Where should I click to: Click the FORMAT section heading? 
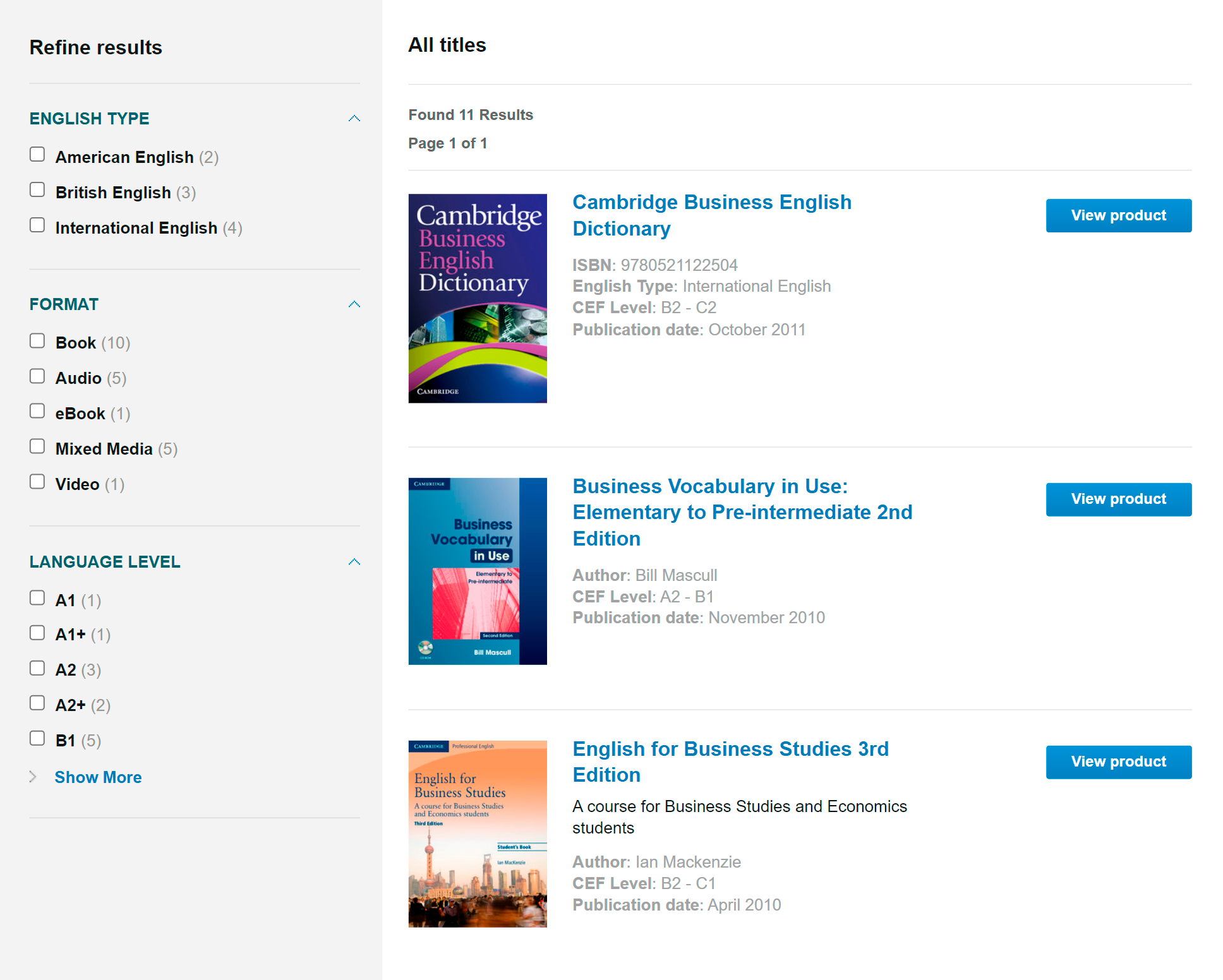tap(64, 304)
